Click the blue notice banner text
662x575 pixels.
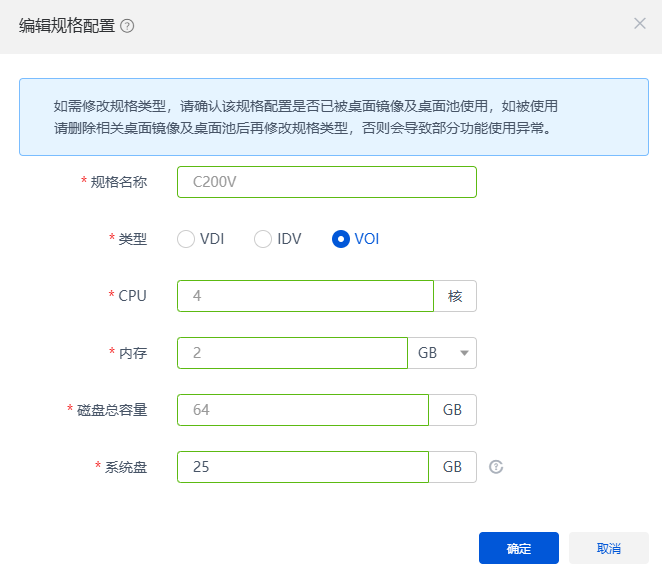(x=305, y=117)
